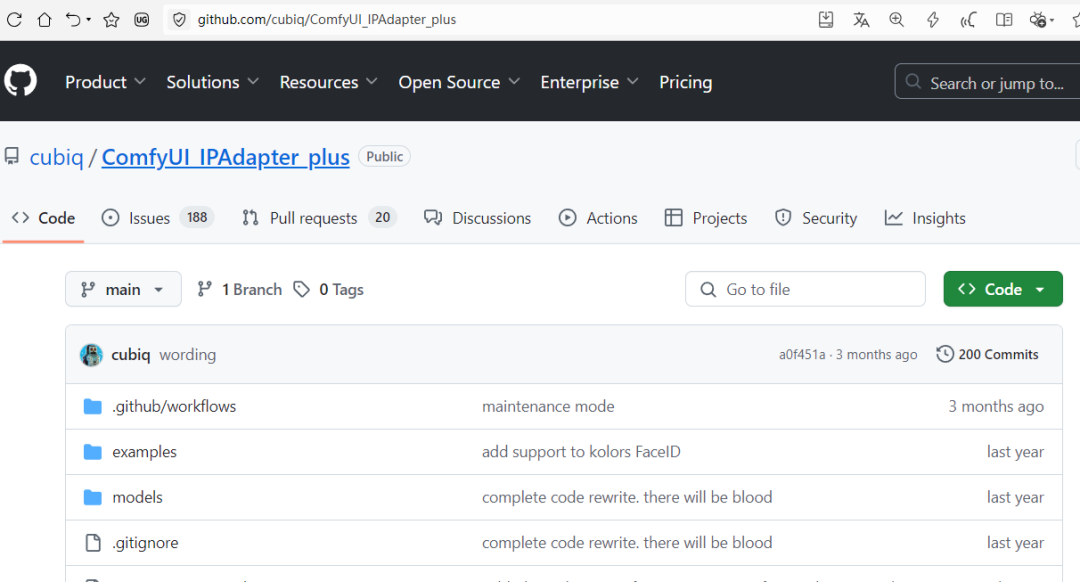
Task: View the Insights tab
Action: point(925,218)
